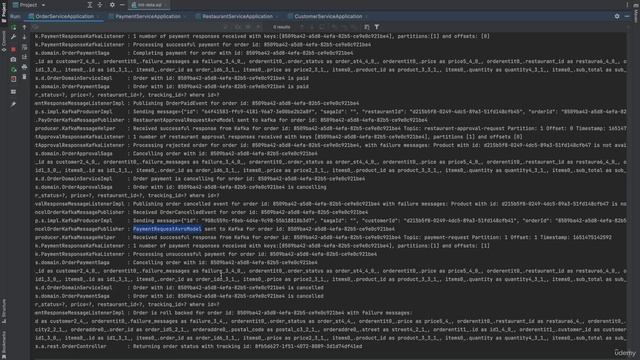Click log line 'Processing unsuccessful payment for order id'
Image resolution: width=640 pixels, height=360 pixels.
pos(255,254)
